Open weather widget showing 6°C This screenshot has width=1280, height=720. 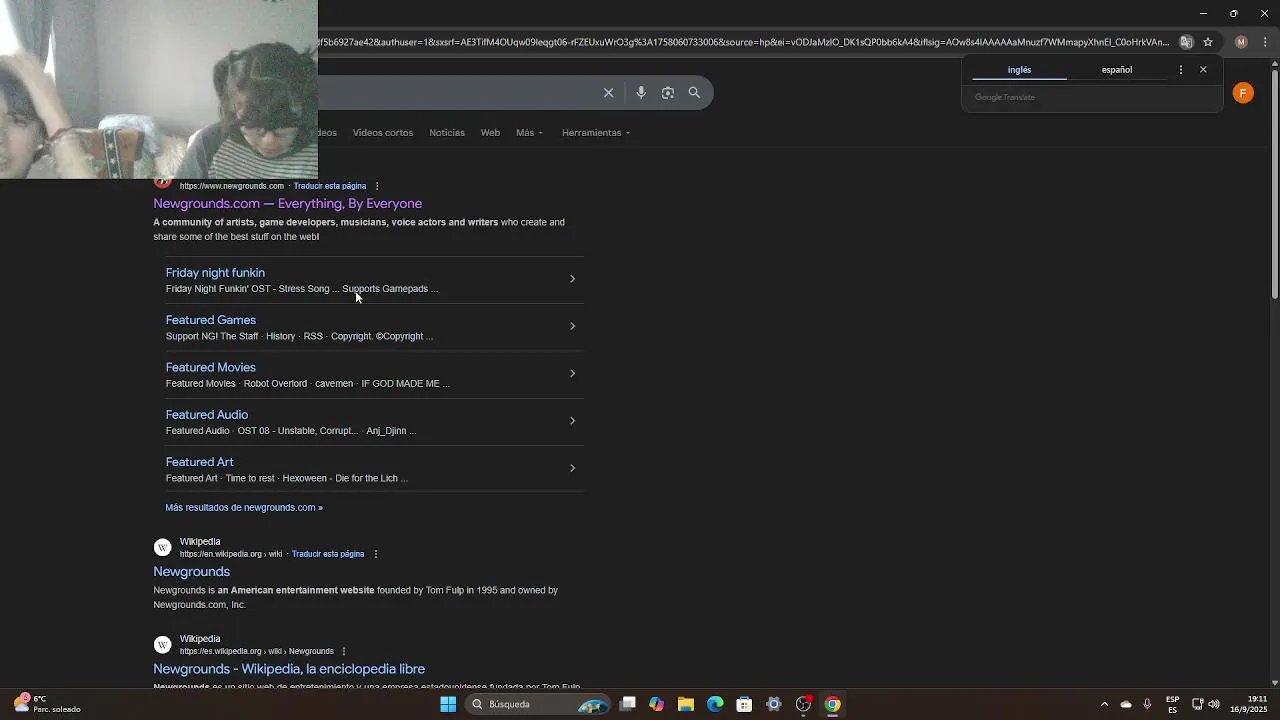[46, 704]
